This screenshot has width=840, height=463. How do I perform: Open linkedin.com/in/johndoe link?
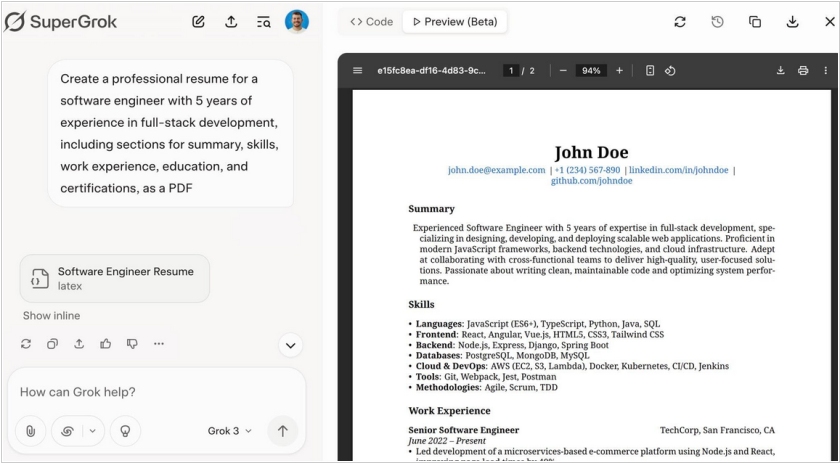click(679, 170)
